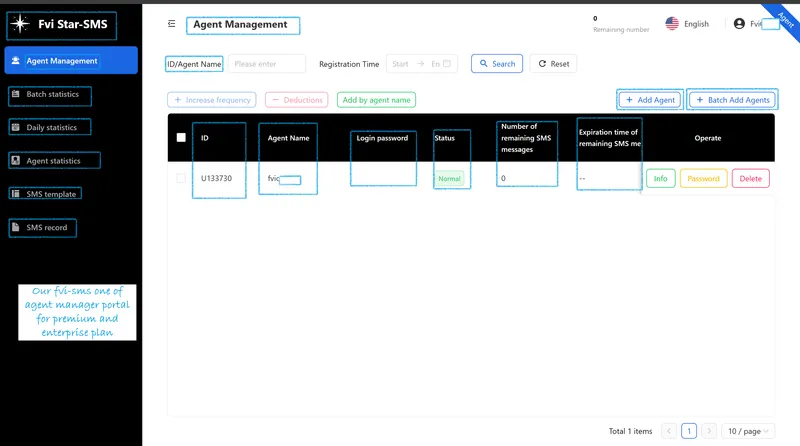Screen dimensions: 800x446
Task: Click Increase frequency button
Action: [212, 100]
